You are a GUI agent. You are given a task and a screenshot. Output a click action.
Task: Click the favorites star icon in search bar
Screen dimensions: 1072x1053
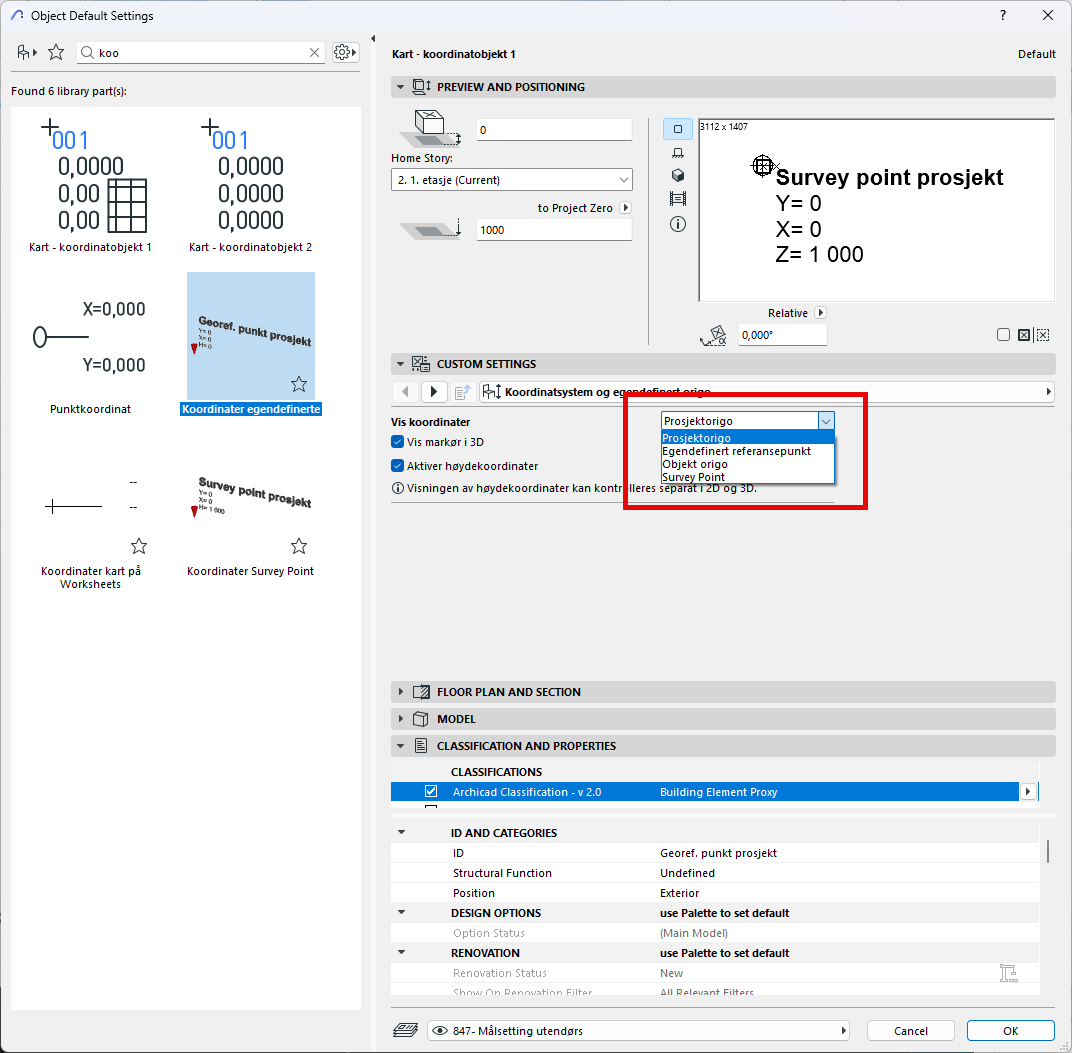point(56,52)
